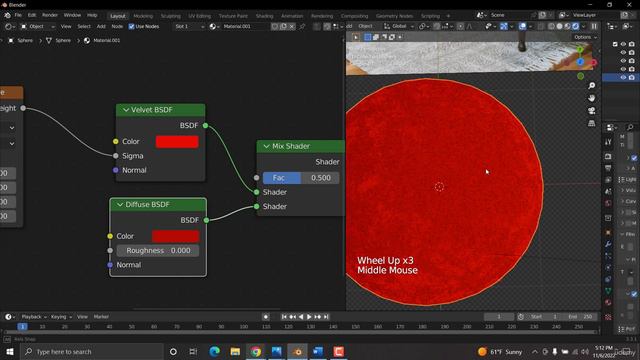Toggle render camera icon of highlighted outliner row
This screenshot has width=640, height=360.
click(632, 77)
